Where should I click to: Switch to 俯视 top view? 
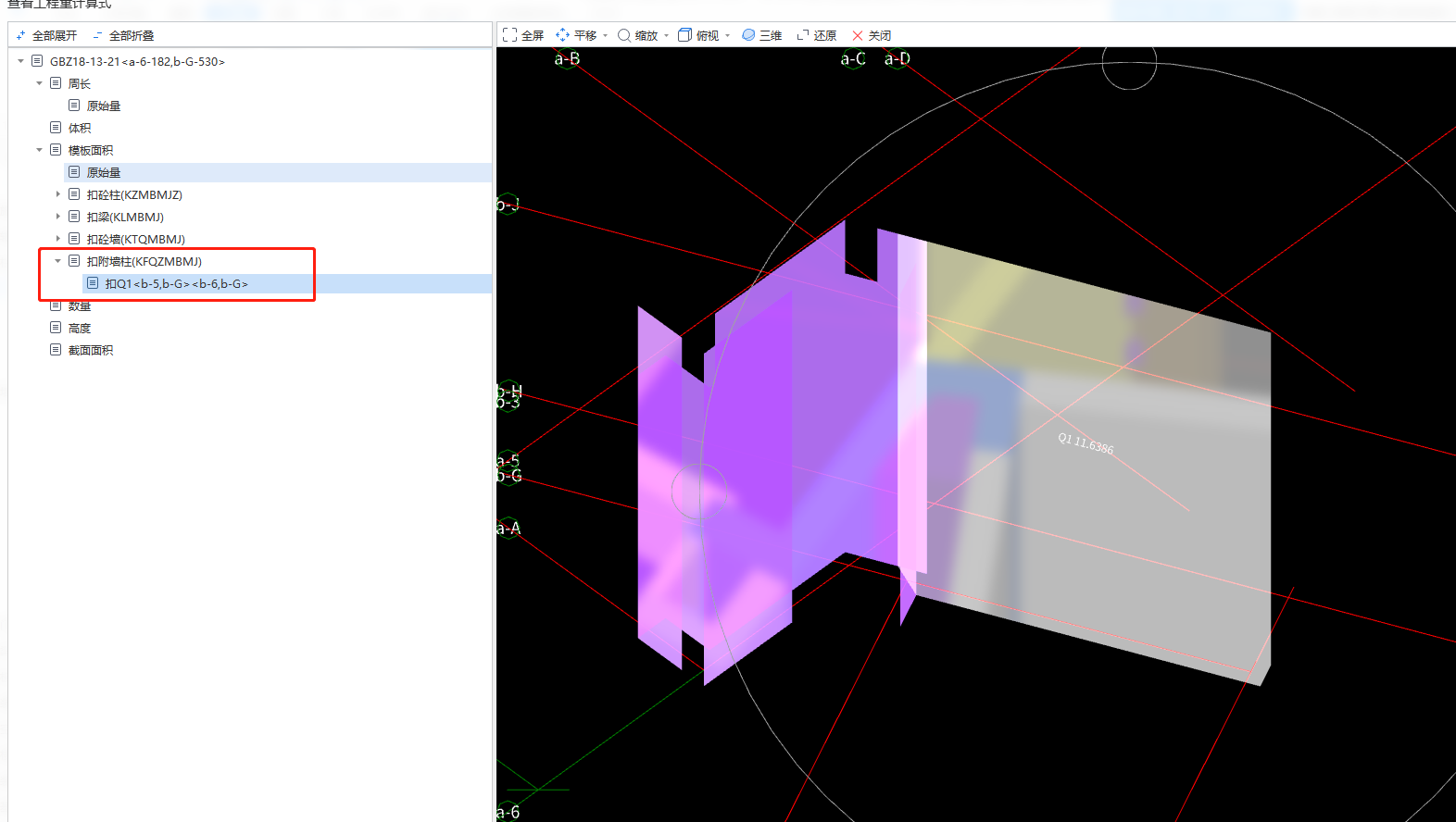698,35
